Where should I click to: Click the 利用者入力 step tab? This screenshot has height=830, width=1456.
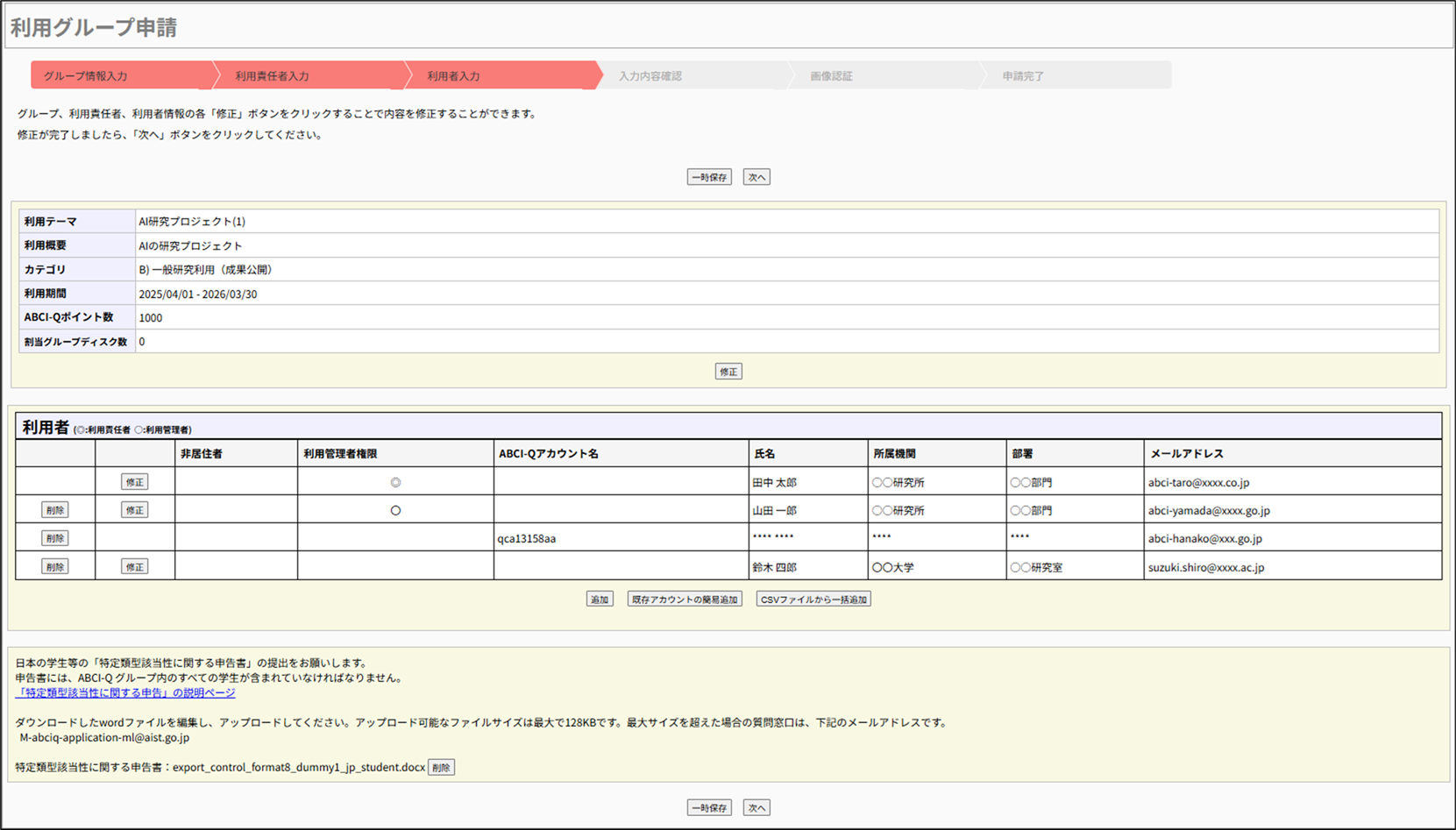point(453,76)
